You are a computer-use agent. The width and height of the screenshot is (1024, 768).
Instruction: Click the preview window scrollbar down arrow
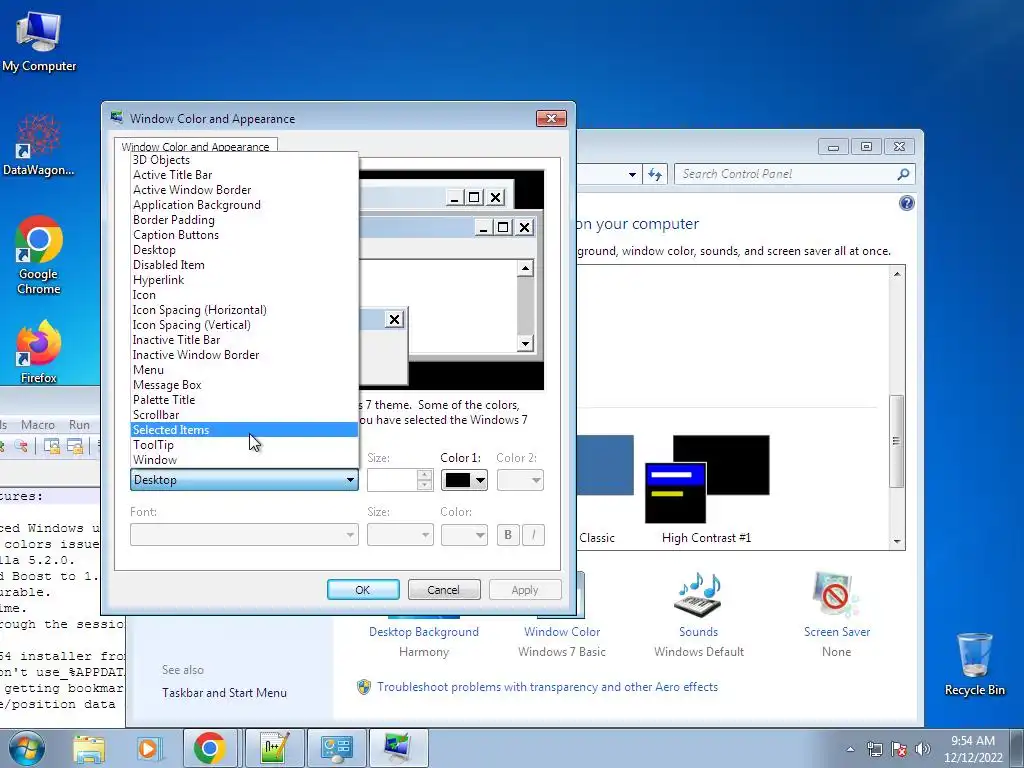click(x=525, y=344)
